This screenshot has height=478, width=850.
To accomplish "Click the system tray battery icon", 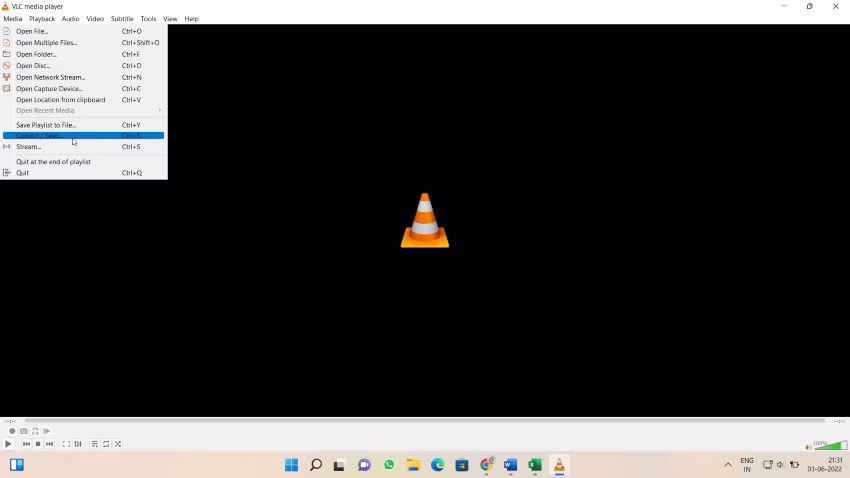I will tap(795, 465).
